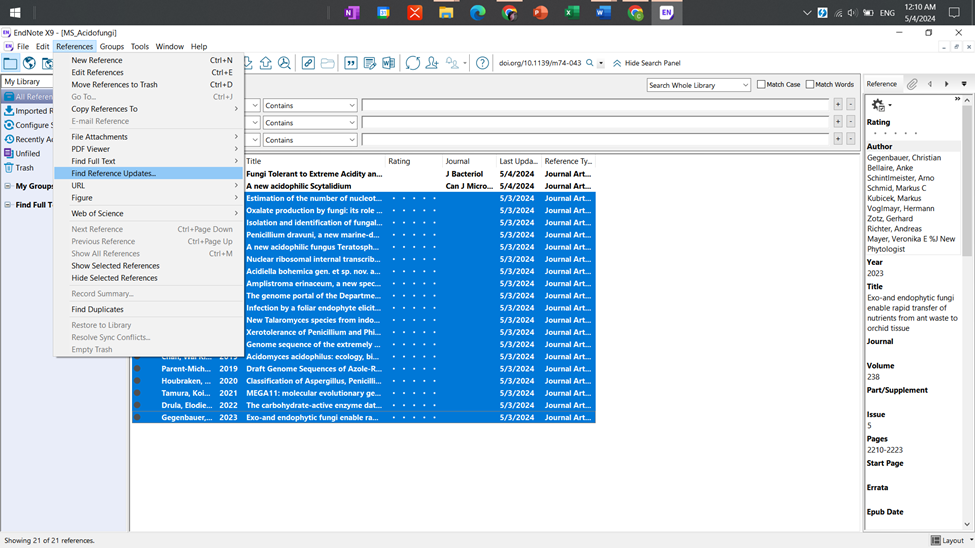Remove first search row with minus button
Screen dimensions: 975x548
click(851, 104)
